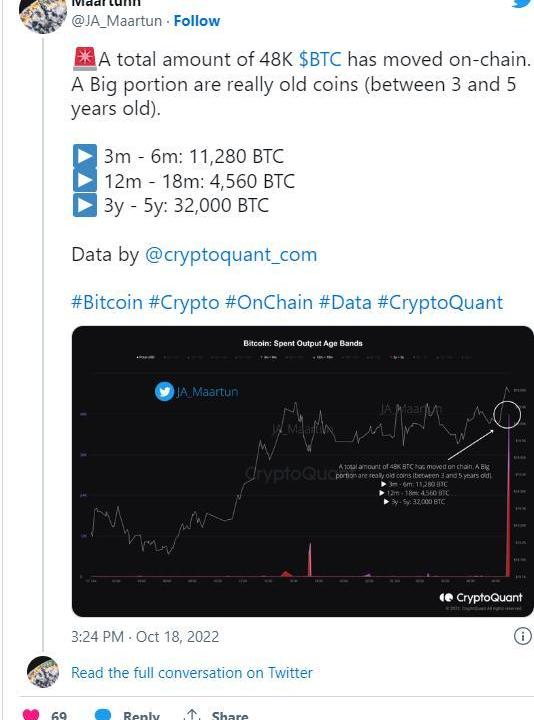Click the small avatar beside conversation link

43,672
